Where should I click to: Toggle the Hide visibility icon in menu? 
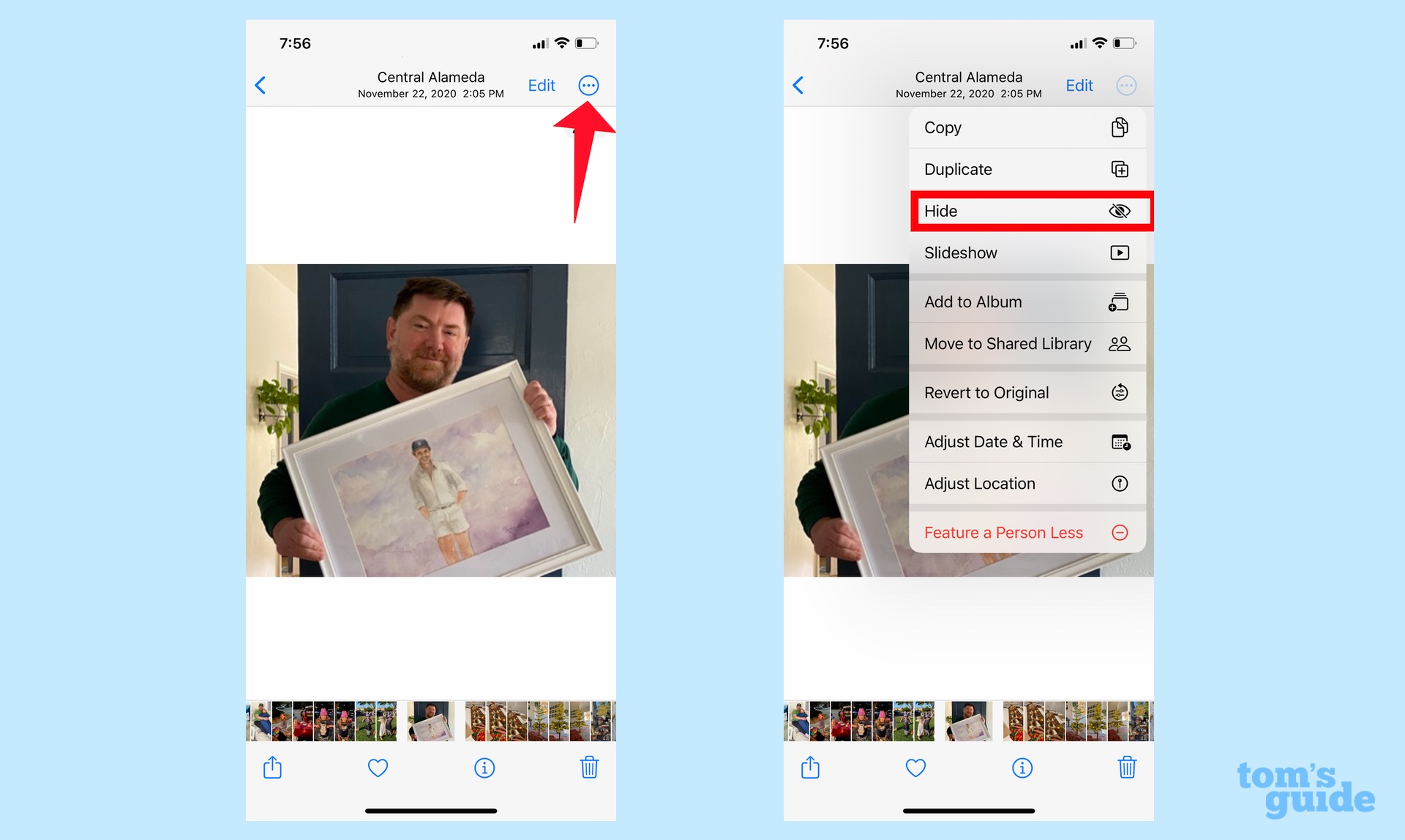[1120, 211]
